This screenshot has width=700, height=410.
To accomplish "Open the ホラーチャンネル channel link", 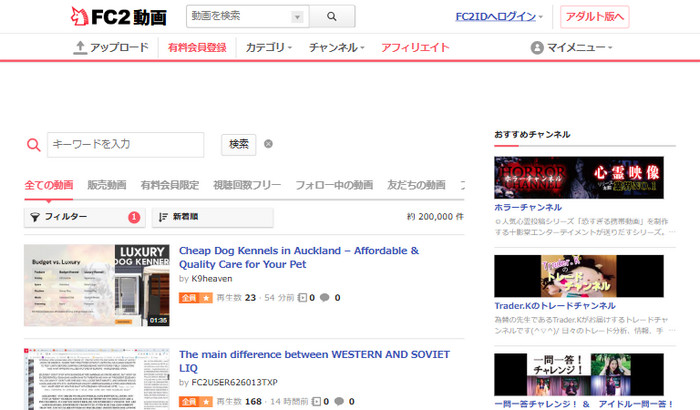I will click(x=528, y=207).
